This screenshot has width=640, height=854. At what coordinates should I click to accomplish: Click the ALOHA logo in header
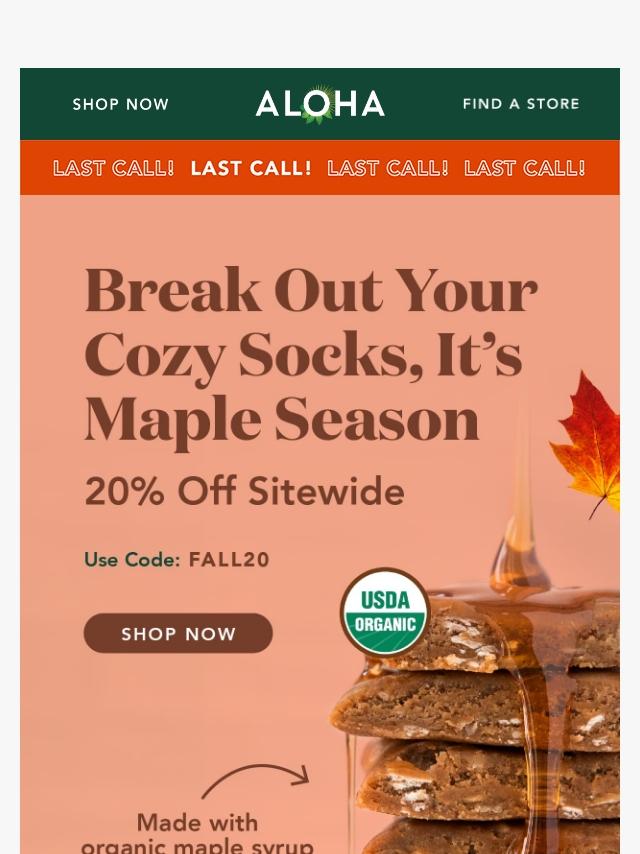coord(320,103)
